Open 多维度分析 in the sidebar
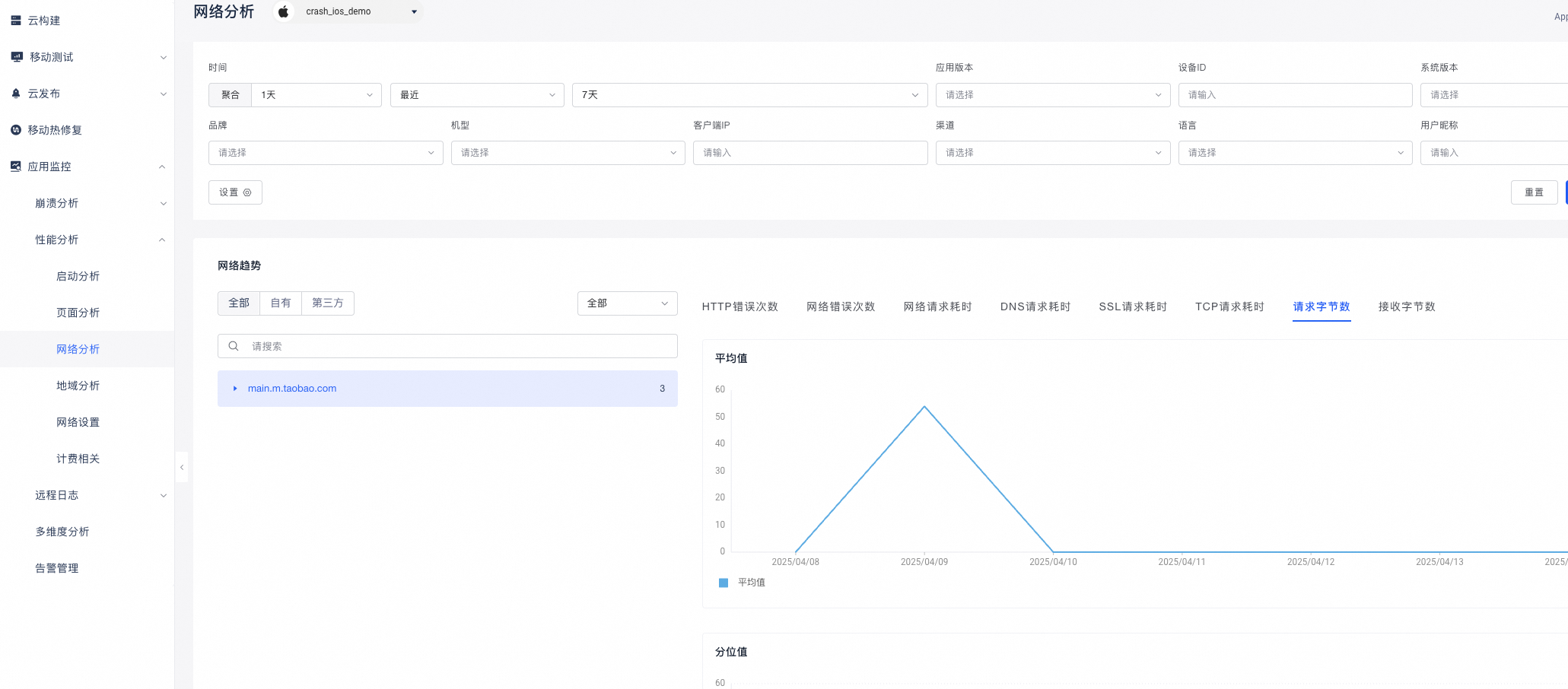 (x=62, y=532)
